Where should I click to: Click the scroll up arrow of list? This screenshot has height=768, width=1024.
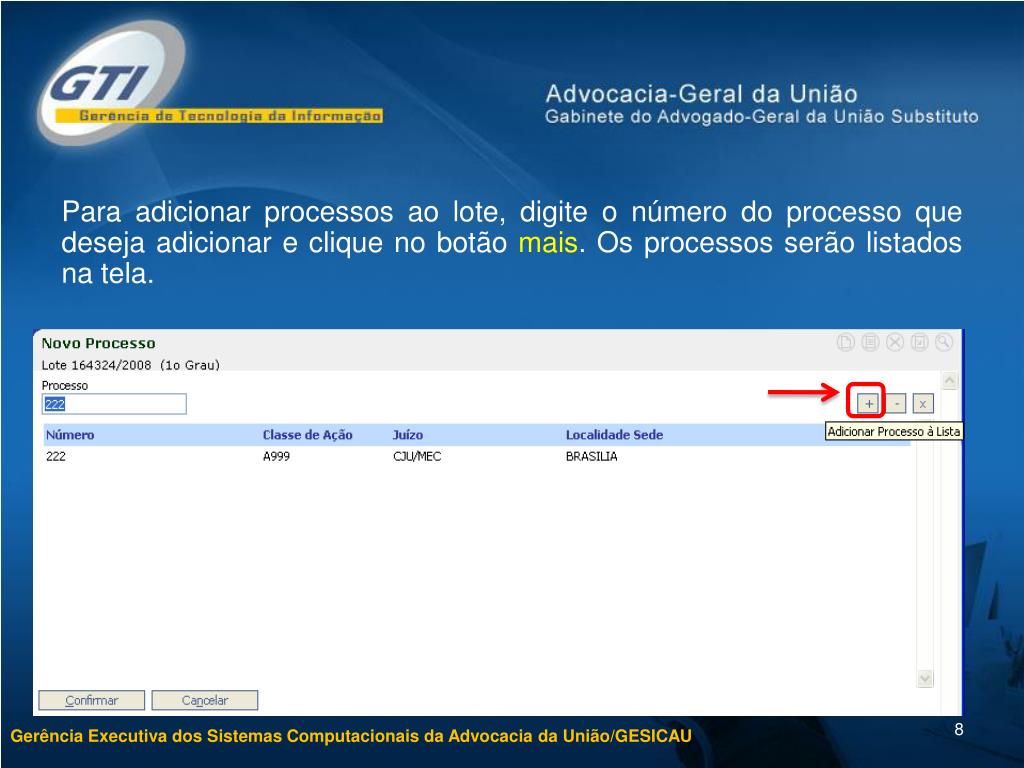pyautogui.click(x=950, y=380)
